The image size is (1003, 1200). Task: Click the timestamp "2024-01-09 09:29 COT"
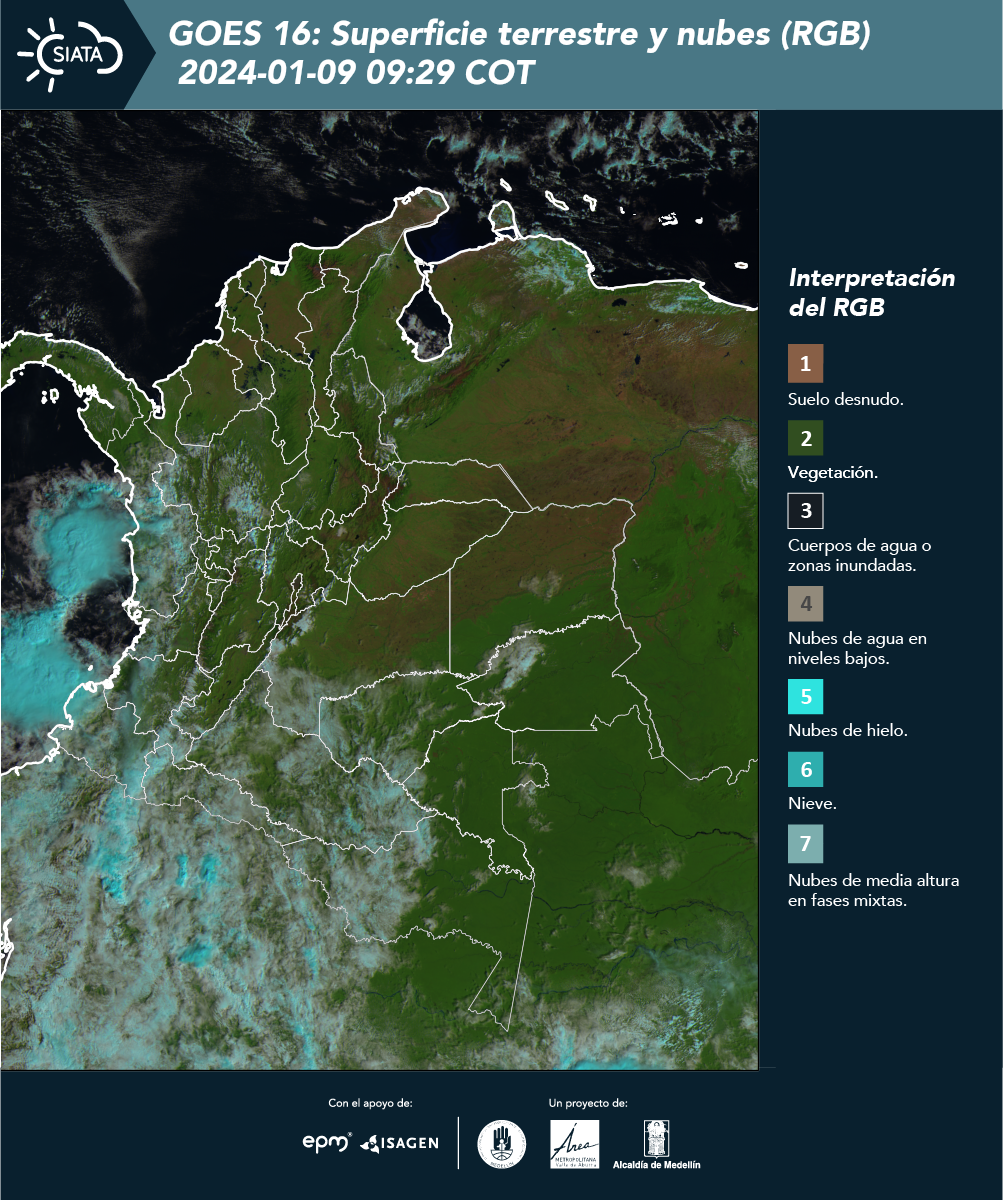[x=357, y=73]
